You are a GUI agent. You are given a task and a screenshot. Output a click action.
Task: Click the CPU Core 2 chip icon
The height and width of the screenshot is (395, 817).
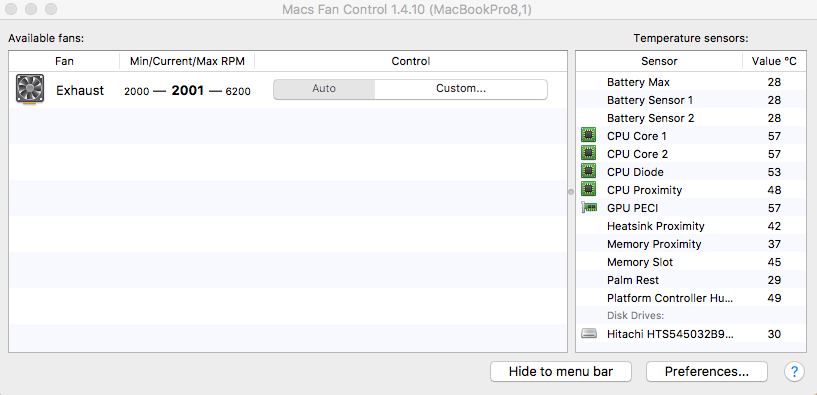pyautogui.click(x=588, y=154)
